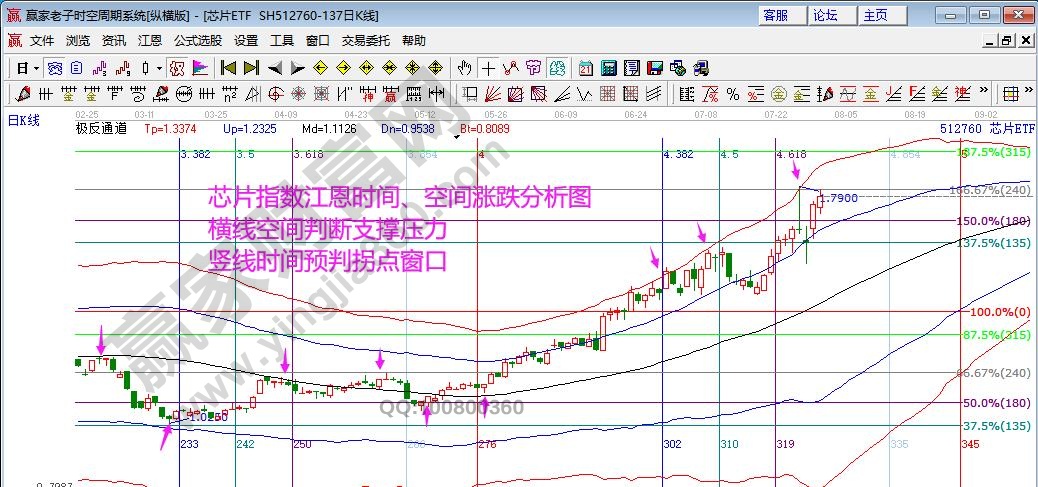Click the hand pan tool icon
This screenshot has width=1038, height=487.
[x=464, y=68]
